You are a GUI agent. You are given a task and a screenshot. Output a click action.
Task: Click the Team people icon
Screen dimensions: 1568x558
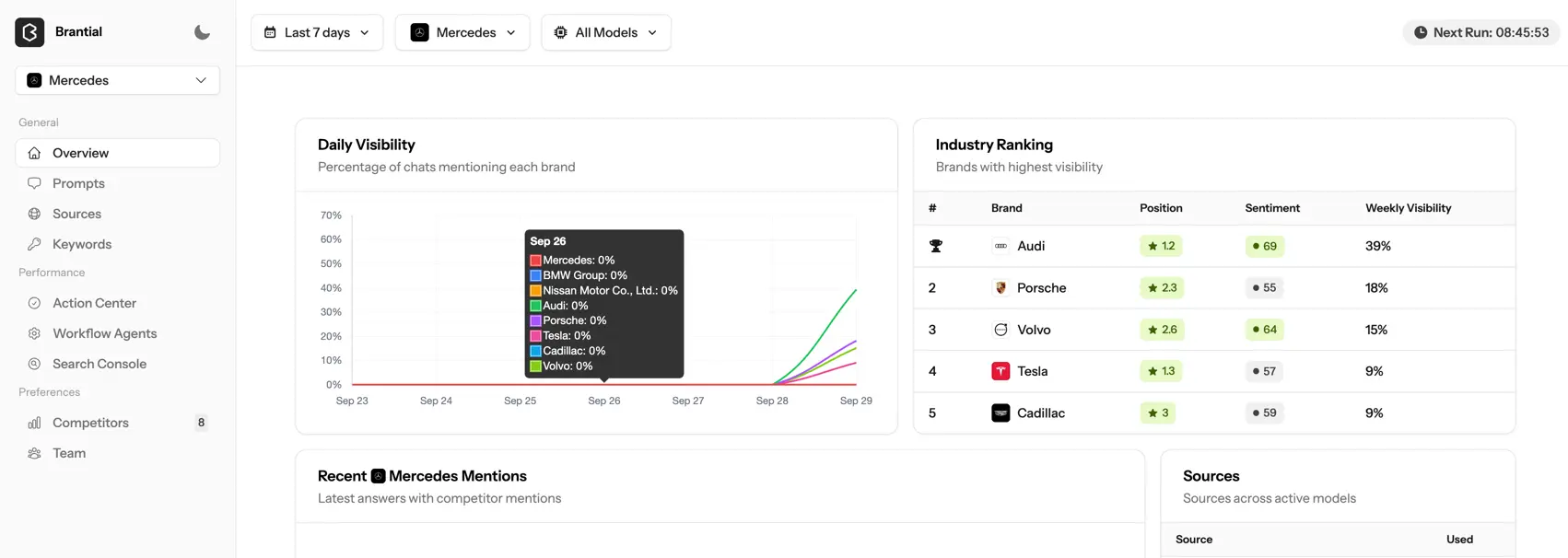[x=34, y=453]
